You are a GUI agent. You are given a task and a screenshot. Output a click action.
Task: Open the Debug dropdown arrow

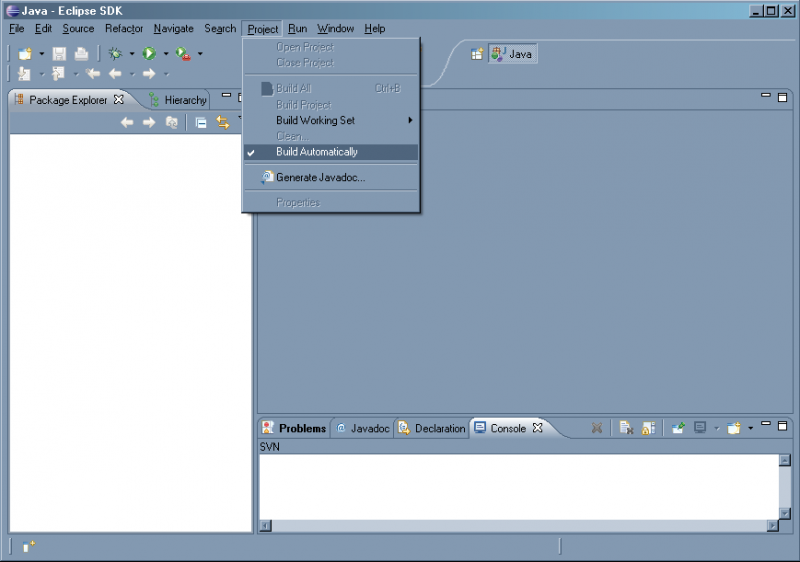pos(132,54)
